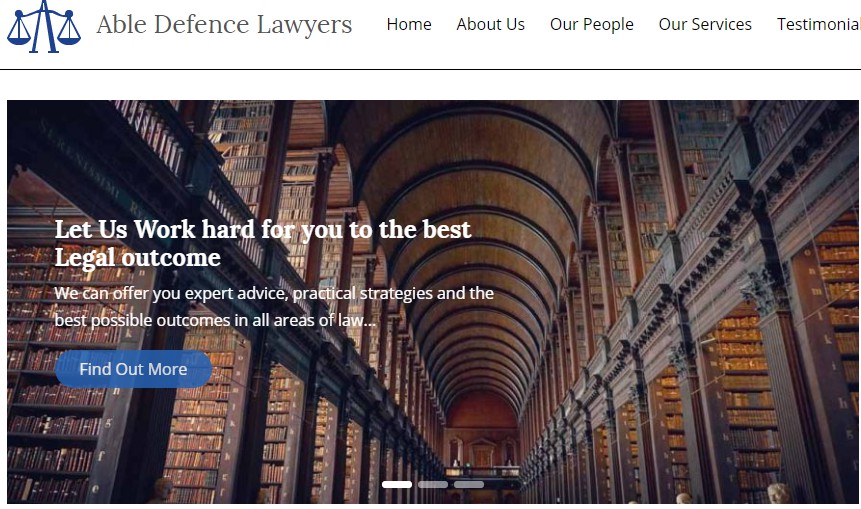Select the first slide indicator
The image size is (861, 509).
click(x=397, y=484)
